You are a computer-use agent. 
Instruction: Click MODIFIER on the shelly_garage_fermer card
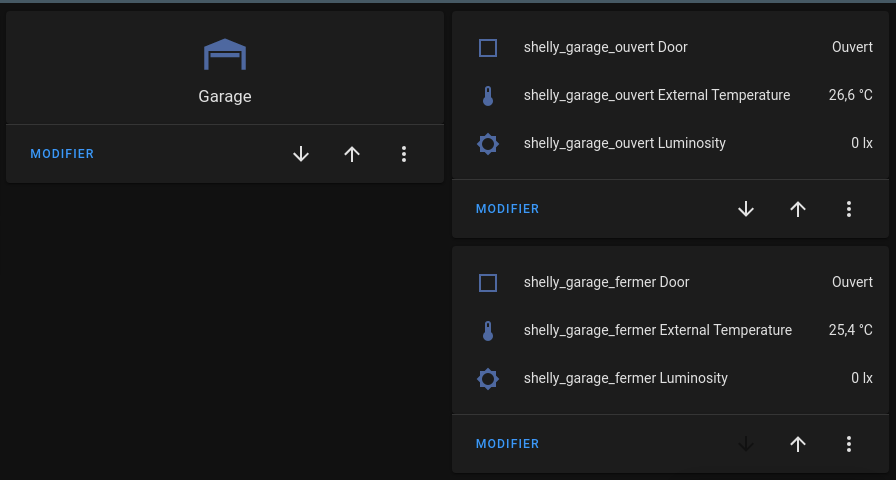tap(507, 444)
